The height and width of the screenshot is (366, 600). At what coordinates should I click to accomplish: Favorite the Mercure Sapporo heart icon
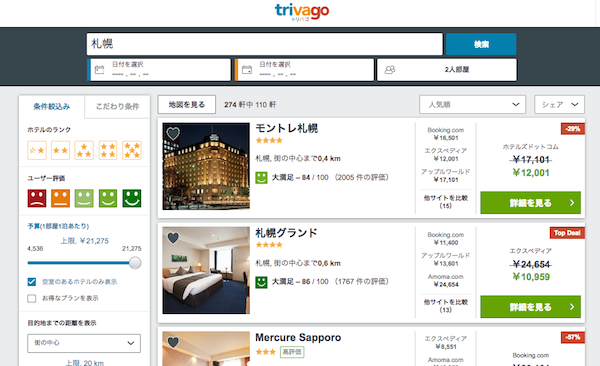(173, 342)
